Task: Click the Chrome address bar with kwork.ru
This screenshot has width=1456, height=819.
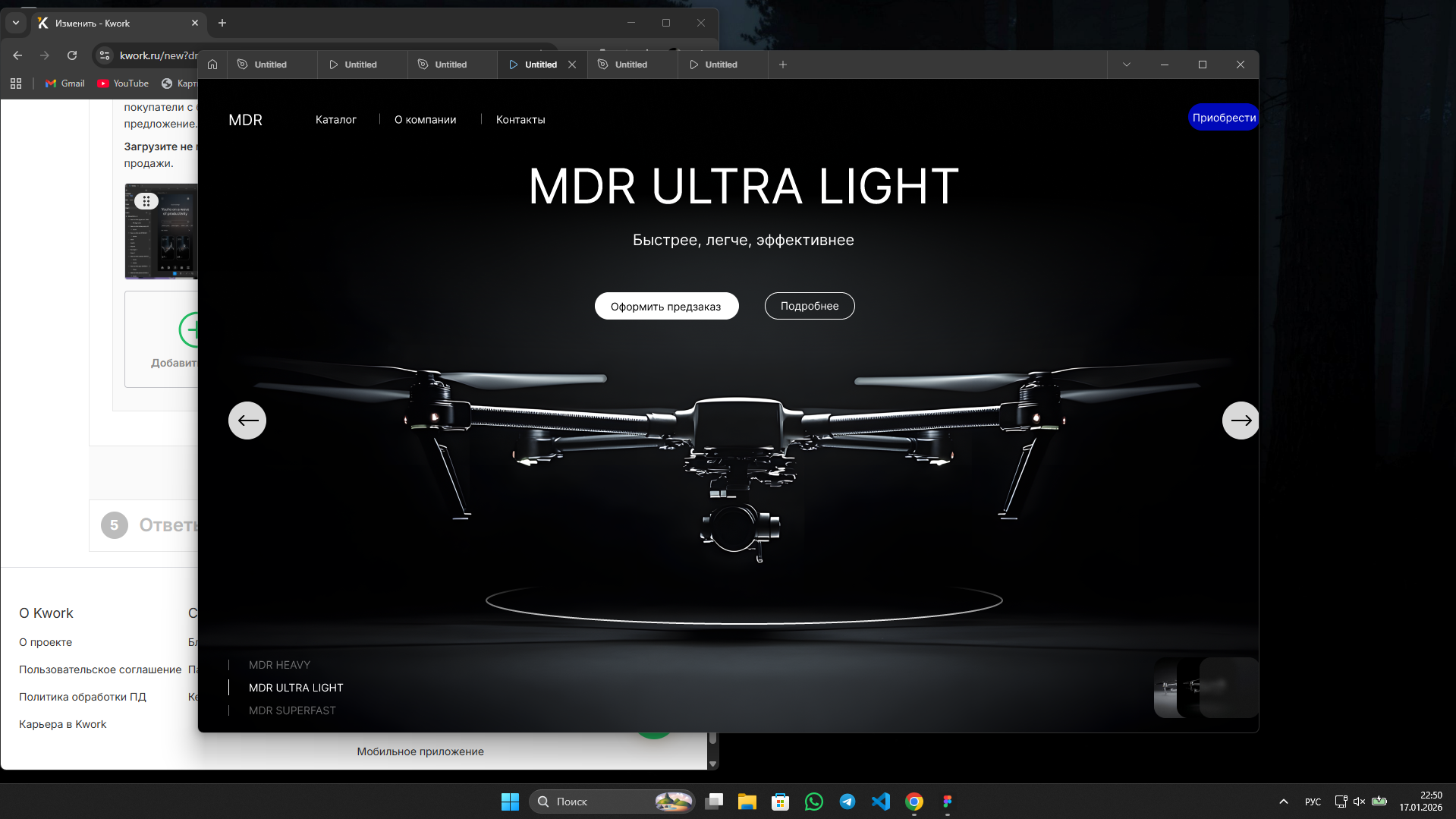Action: (159, 55)
